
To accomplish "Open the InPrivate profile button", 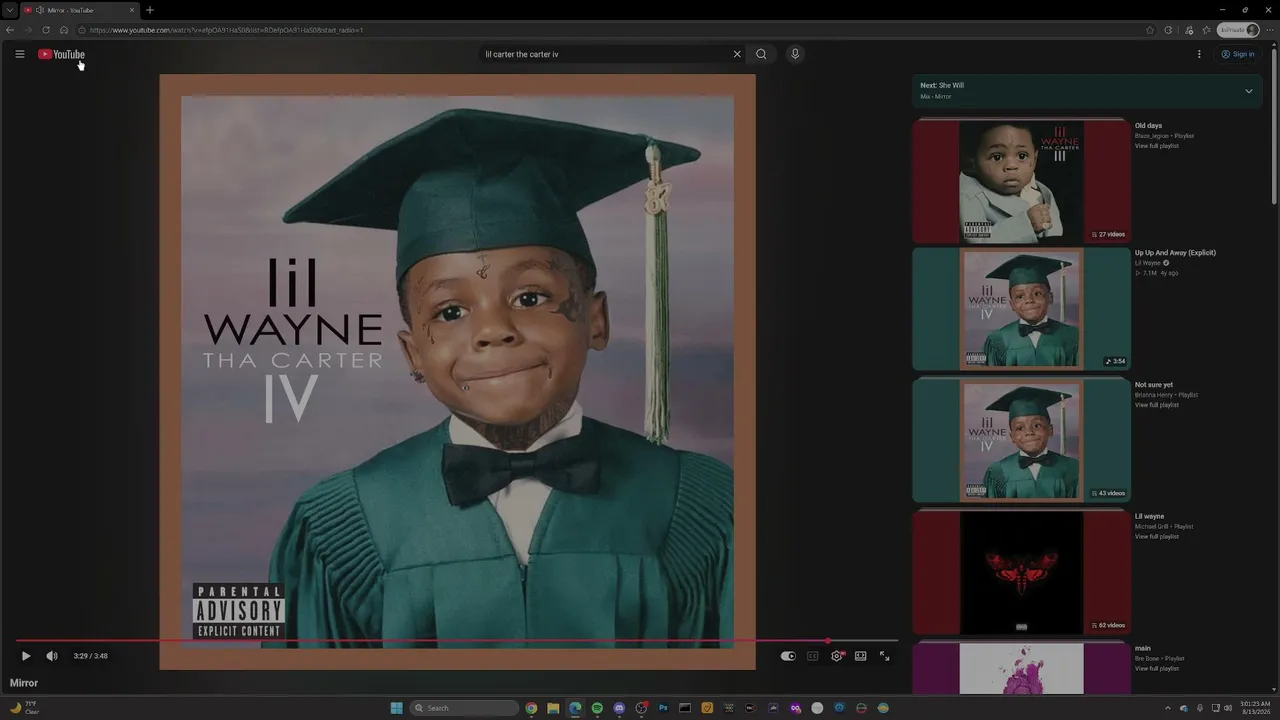I will (1238, 30).
